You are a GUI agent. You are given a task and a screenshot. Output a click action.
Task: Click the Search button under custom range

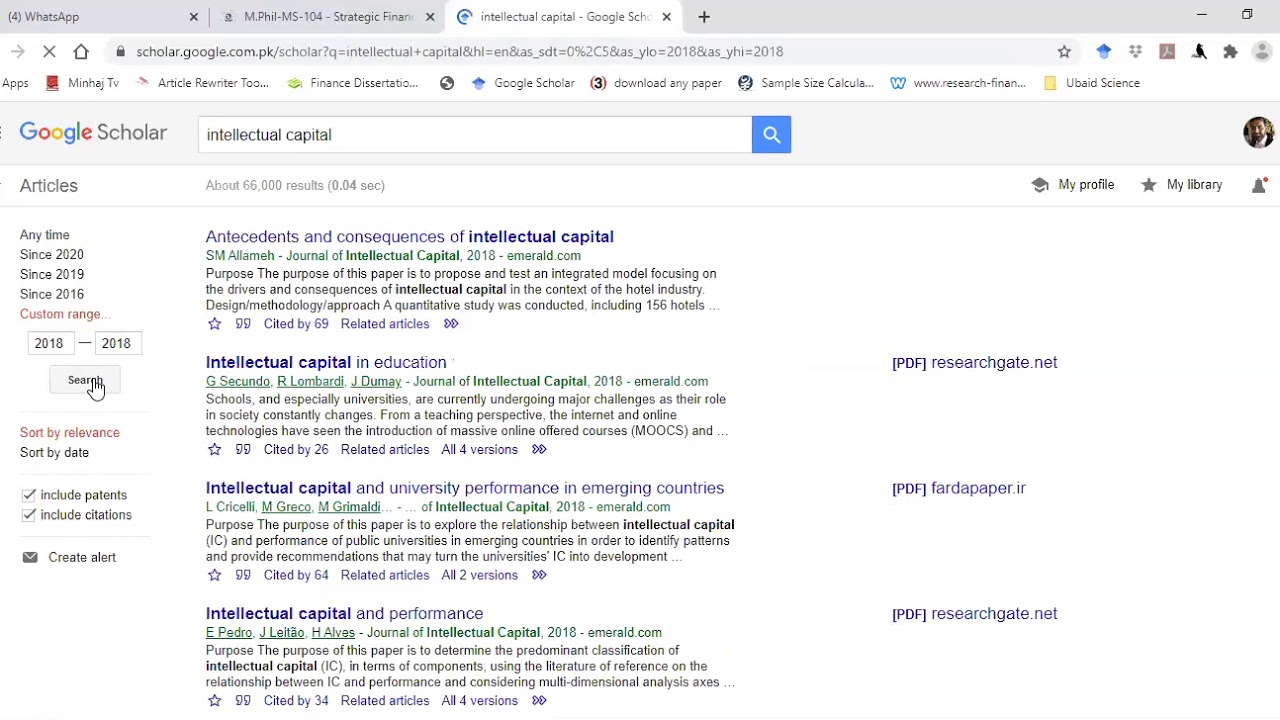(x=85, y=380)
